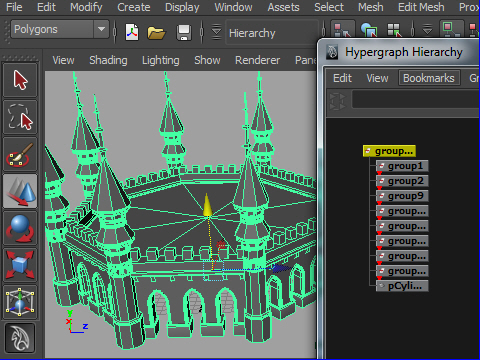
Task: Click the blue Z-axis arrow handle
Action: pos(281,268)
